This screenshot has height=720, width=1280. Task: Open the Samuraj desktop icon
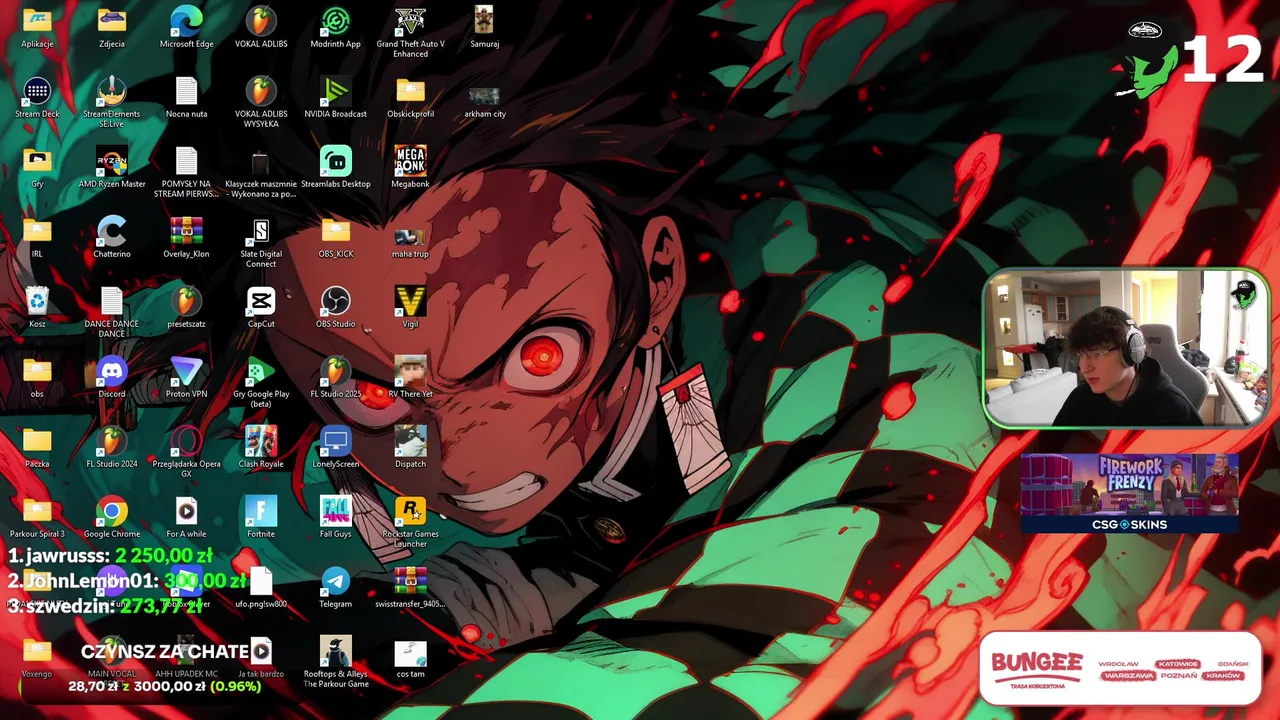pos(484,28)
